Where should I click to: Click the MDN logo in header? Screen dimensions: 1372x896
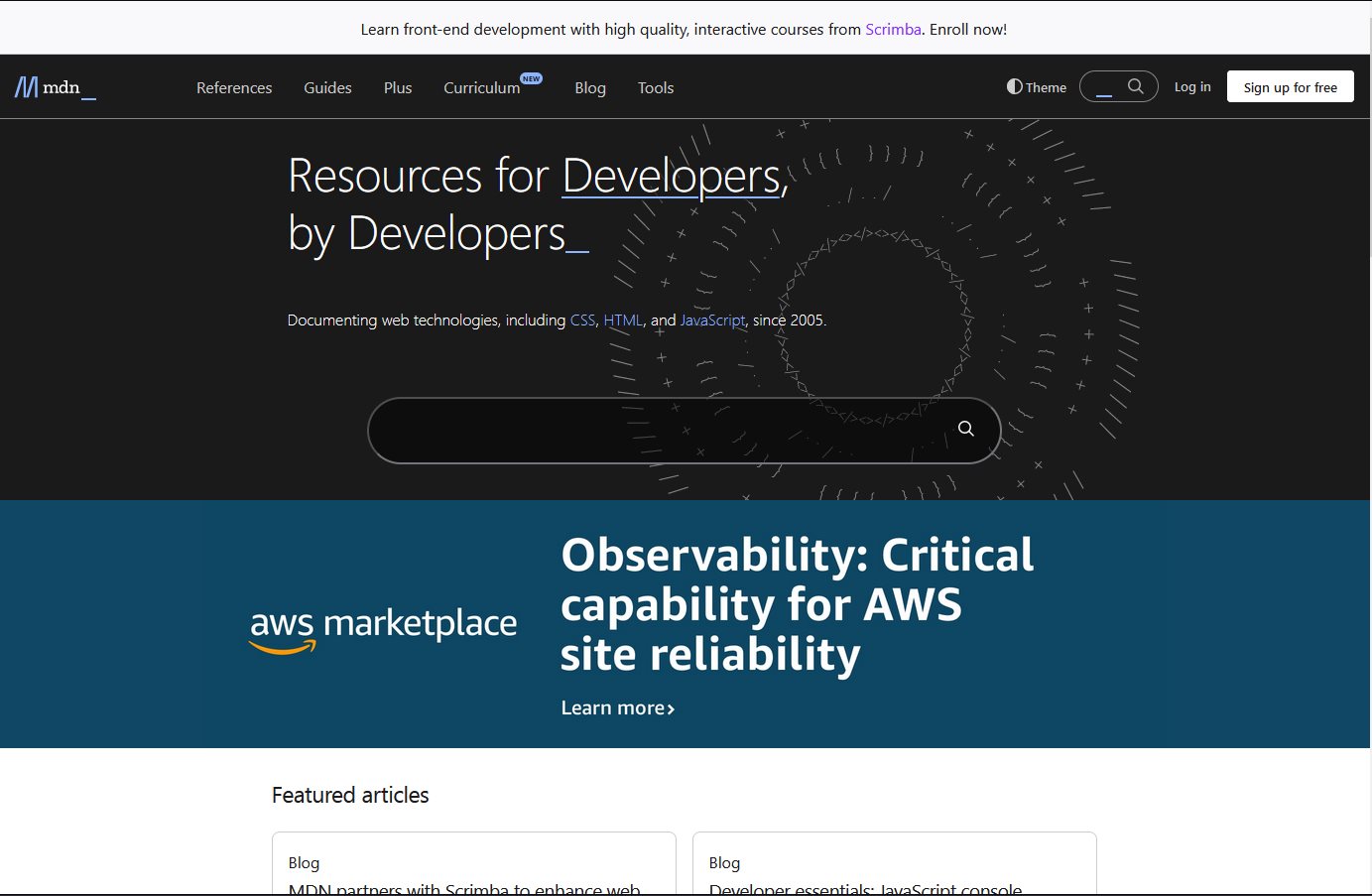55,87
